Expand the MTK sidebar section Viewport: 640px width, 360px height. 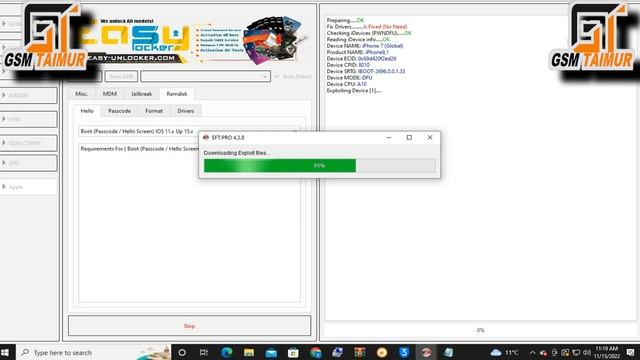tap(29, 119)
